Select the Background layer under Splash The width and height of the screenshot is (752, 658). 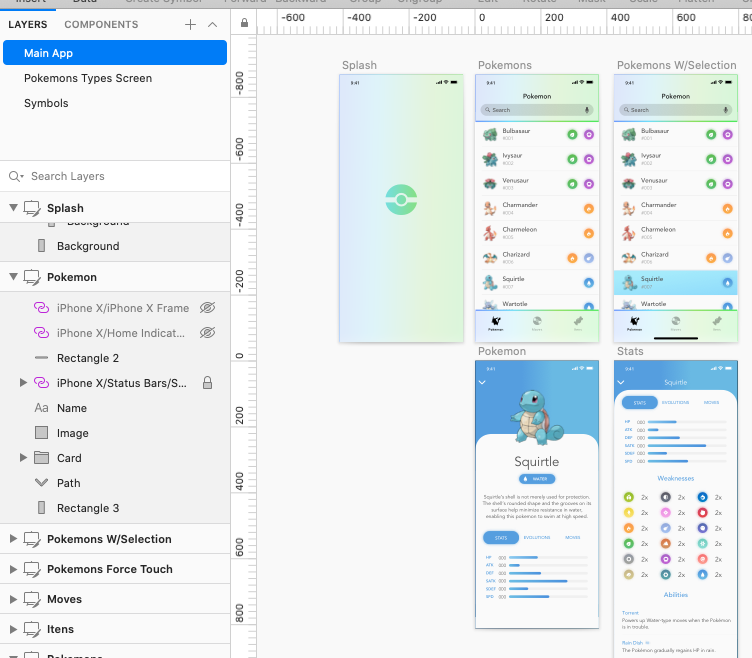pos(88,246)
